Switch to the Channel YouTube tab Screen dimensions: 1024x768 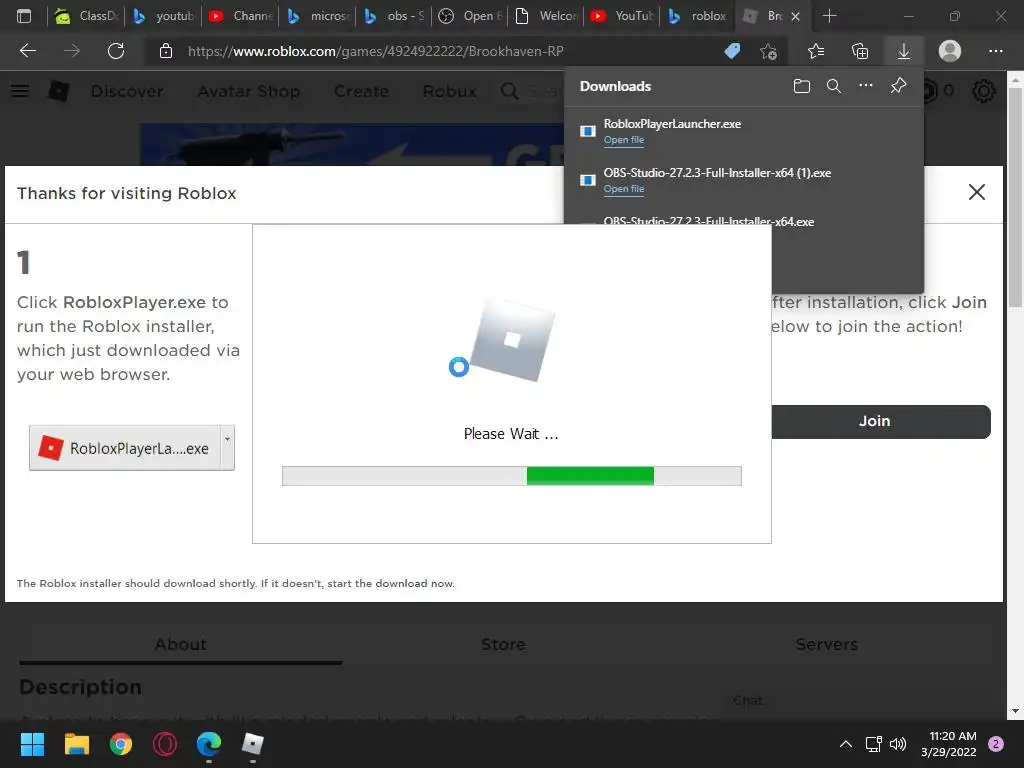[x=241, y=16]
